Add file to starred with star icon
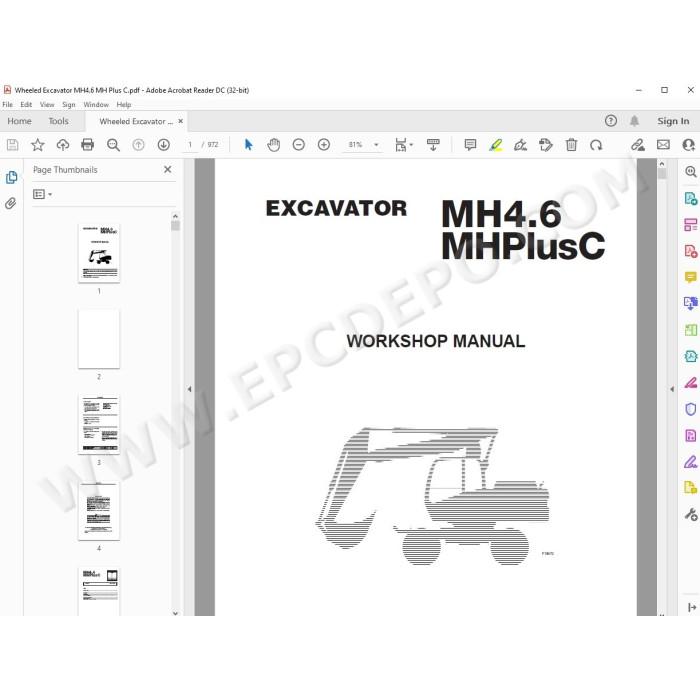The image size is (700, 700). pyautogui.click(x=38, y=145)
